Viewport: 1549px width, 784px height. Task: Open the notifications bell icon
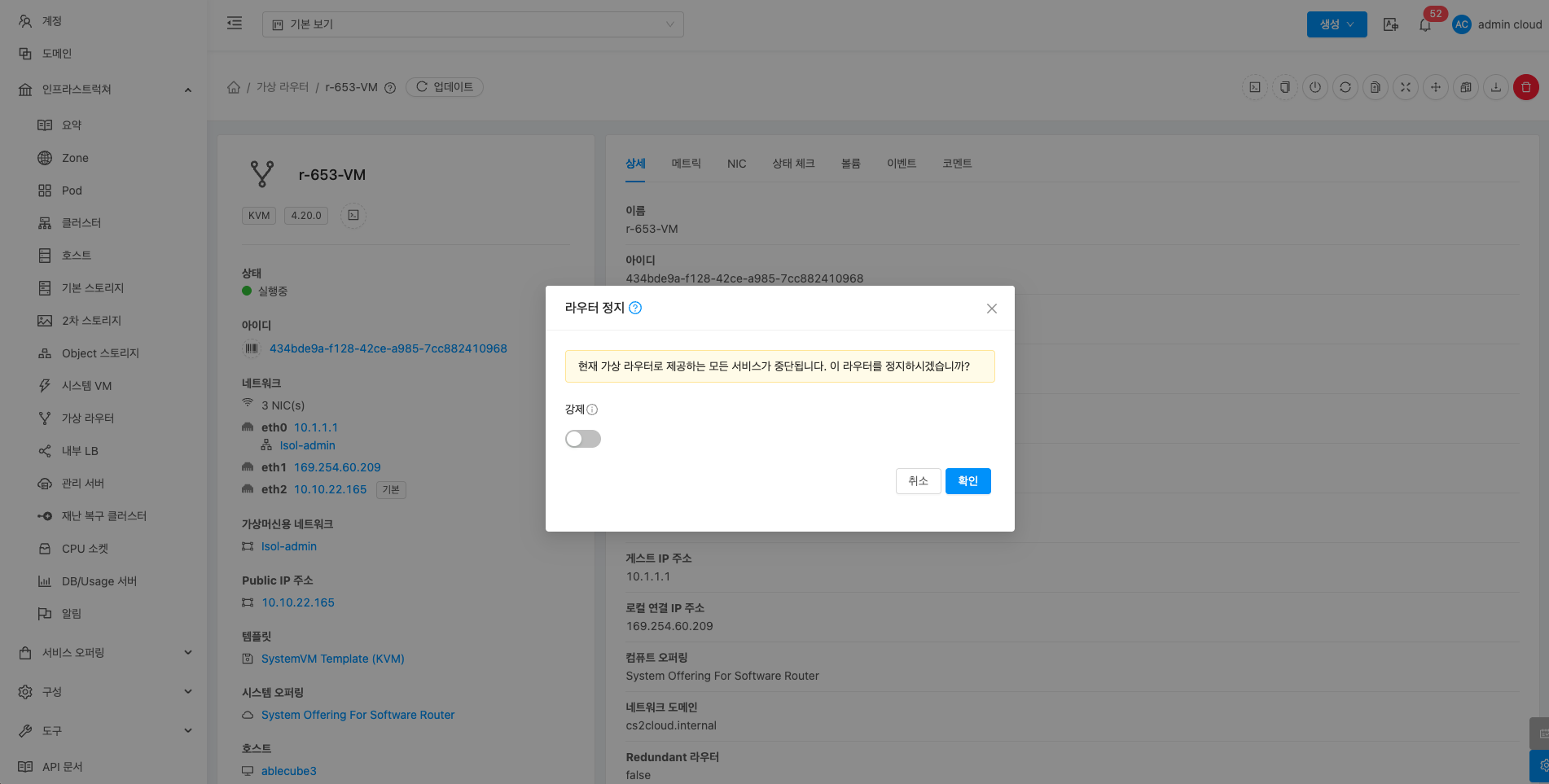[1424, 25]
